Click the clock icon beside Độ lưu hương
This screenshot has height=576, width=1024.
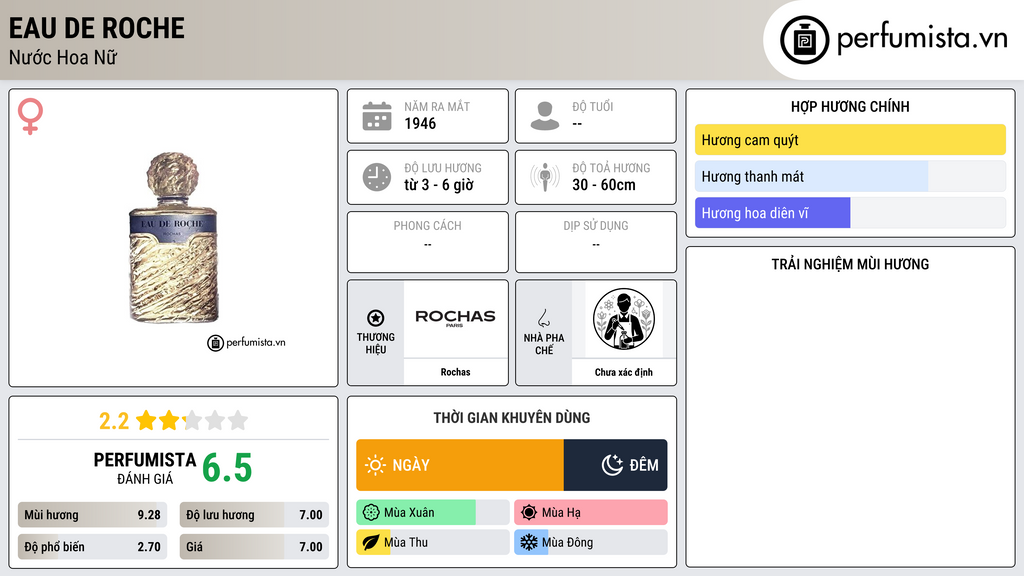pos(377,177)
